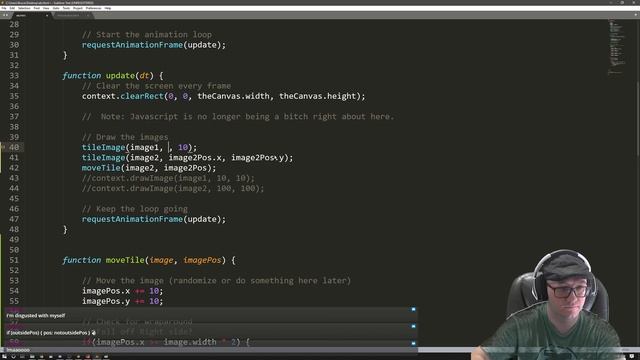Click line number 40 in the gutter
The image size is (640, 360).
[14, 147]
